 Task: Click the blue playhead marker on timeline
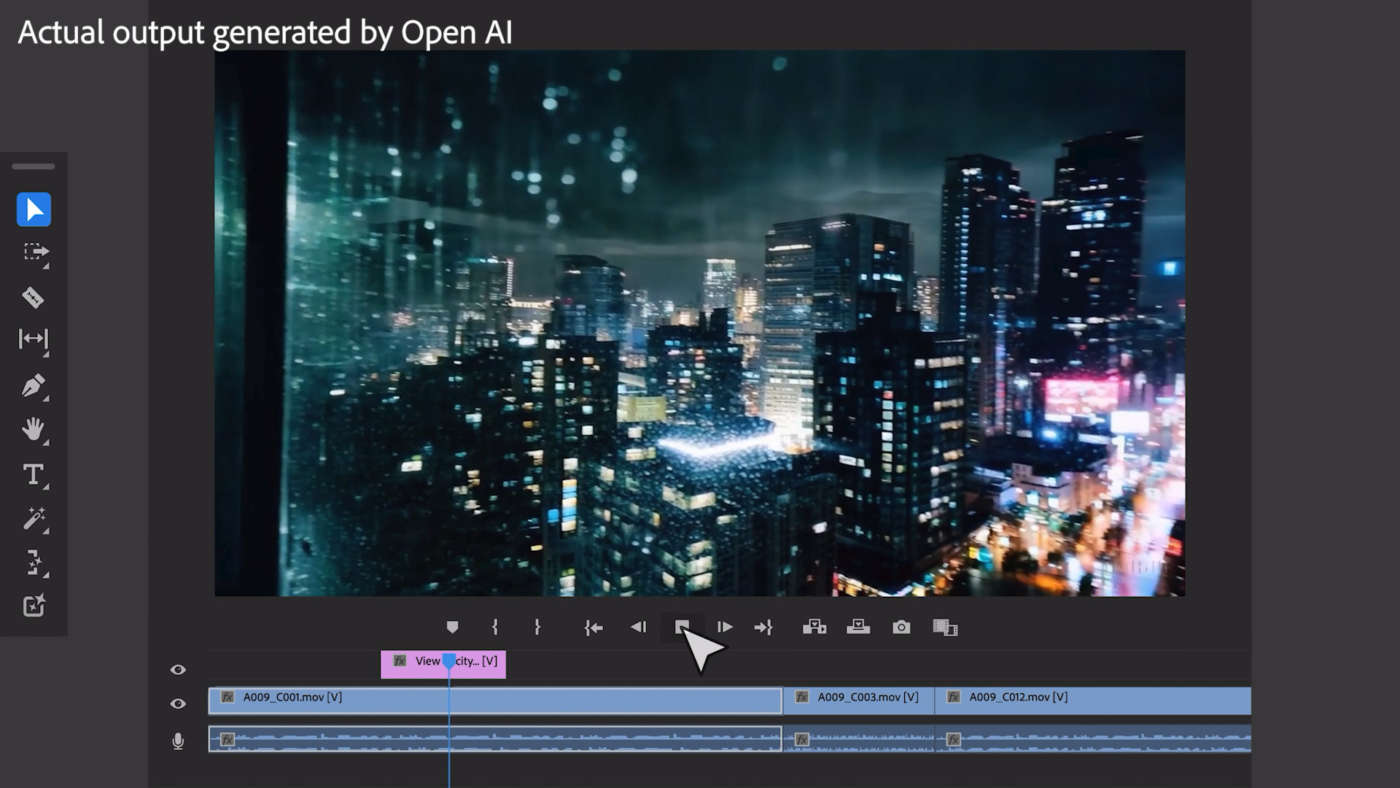(x=449, y=661)
